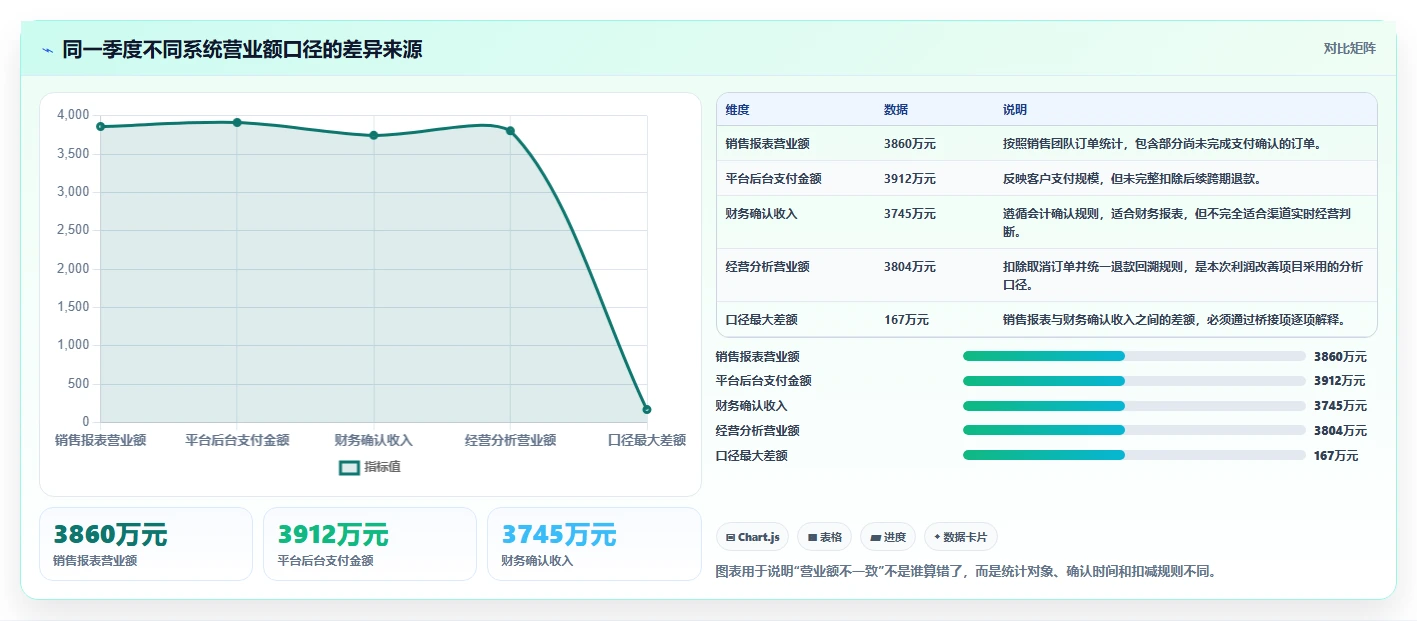The image size is (1417, 621).
Task: Click the x-axis label 财务确认收入
Action: [x=374, y=440]
